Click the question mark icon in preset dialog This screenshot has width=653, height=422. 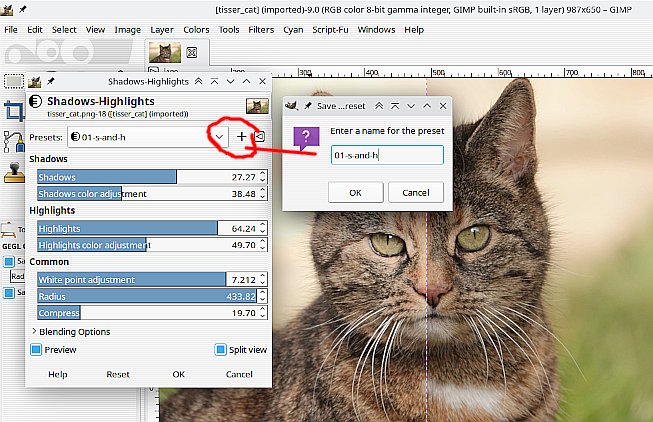306,139
